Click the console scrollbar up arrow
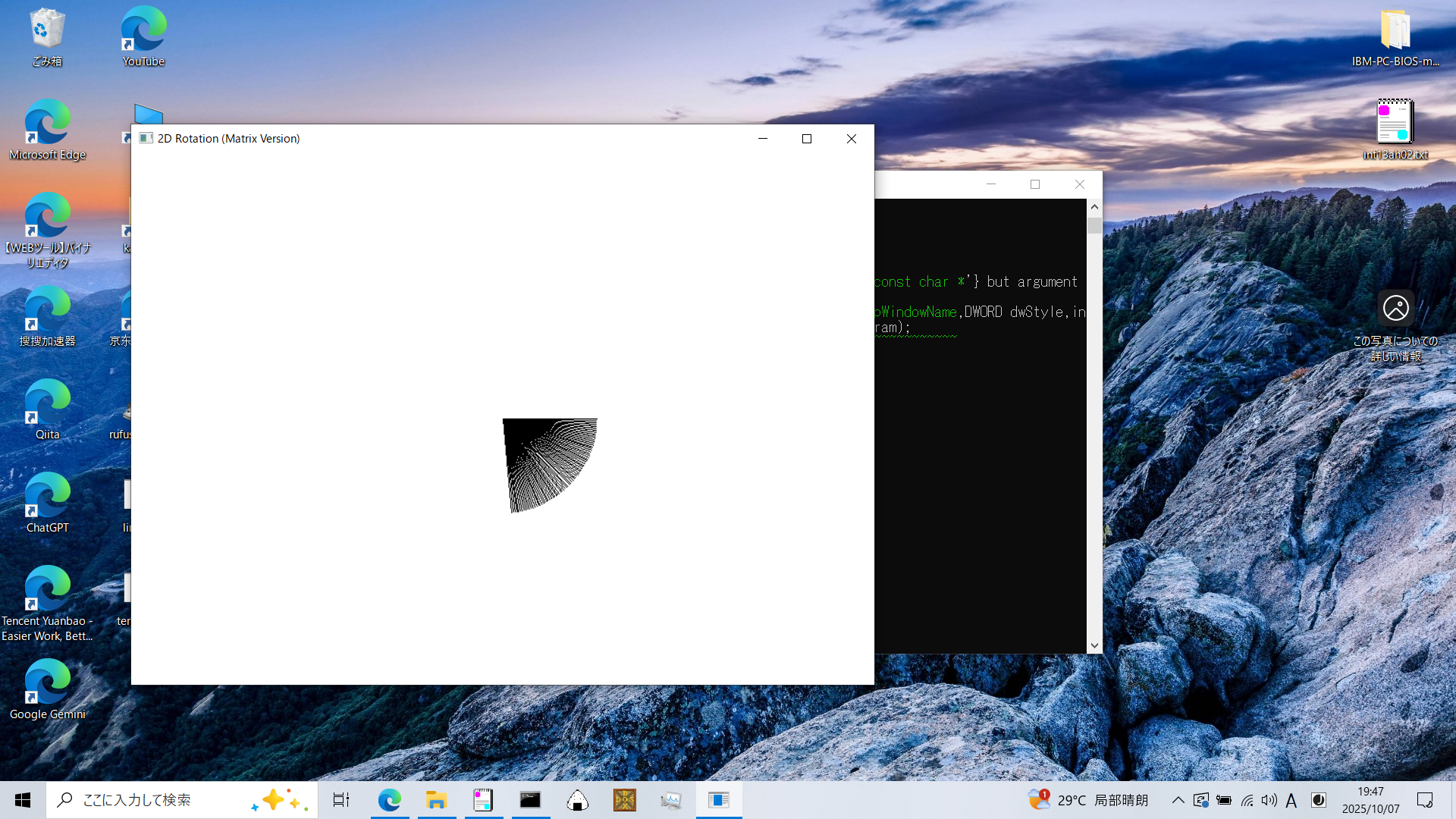 [x=1094, y=206]
